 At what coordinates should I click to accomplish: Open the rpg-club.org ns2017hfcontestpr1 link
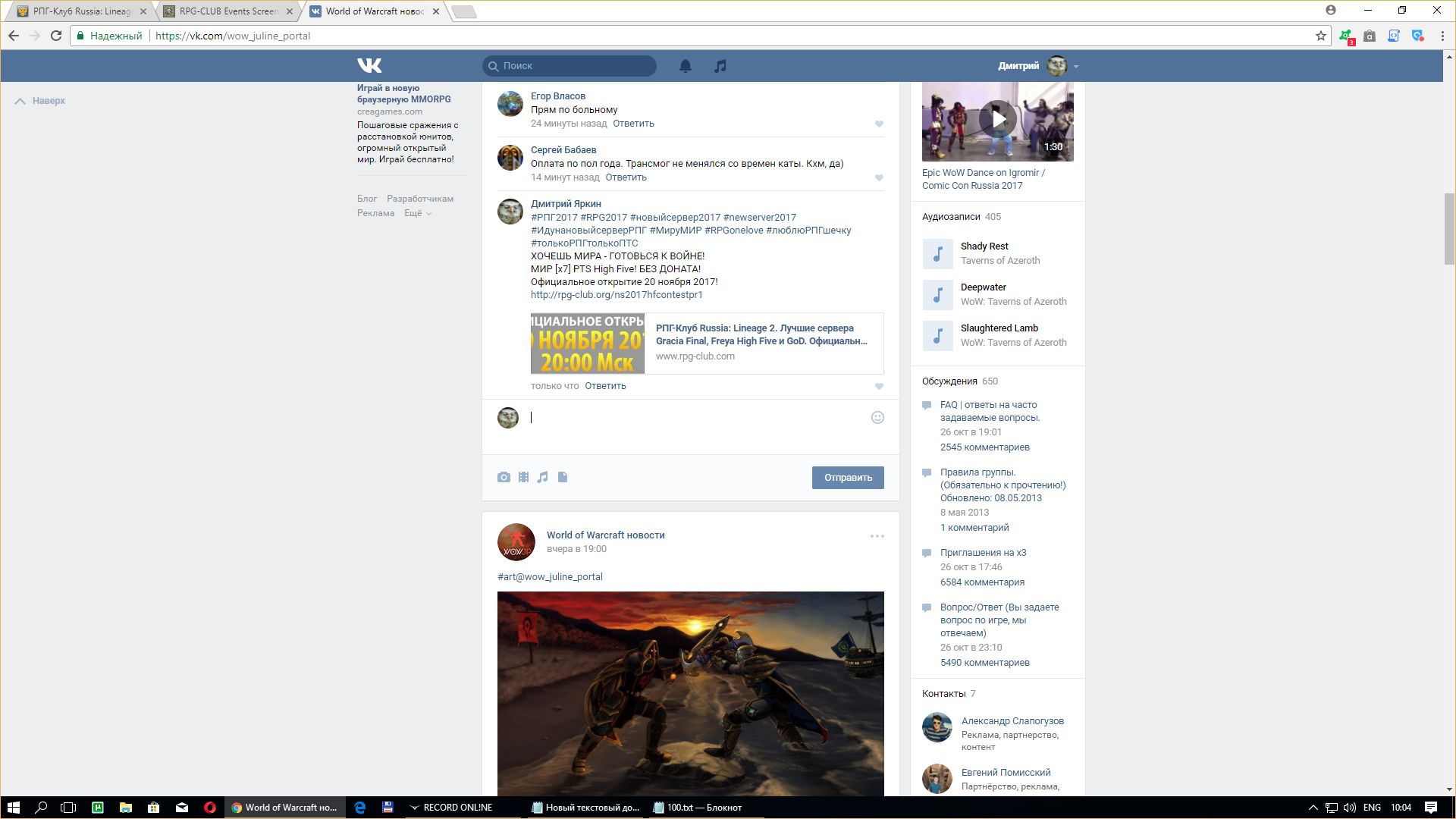616,294
